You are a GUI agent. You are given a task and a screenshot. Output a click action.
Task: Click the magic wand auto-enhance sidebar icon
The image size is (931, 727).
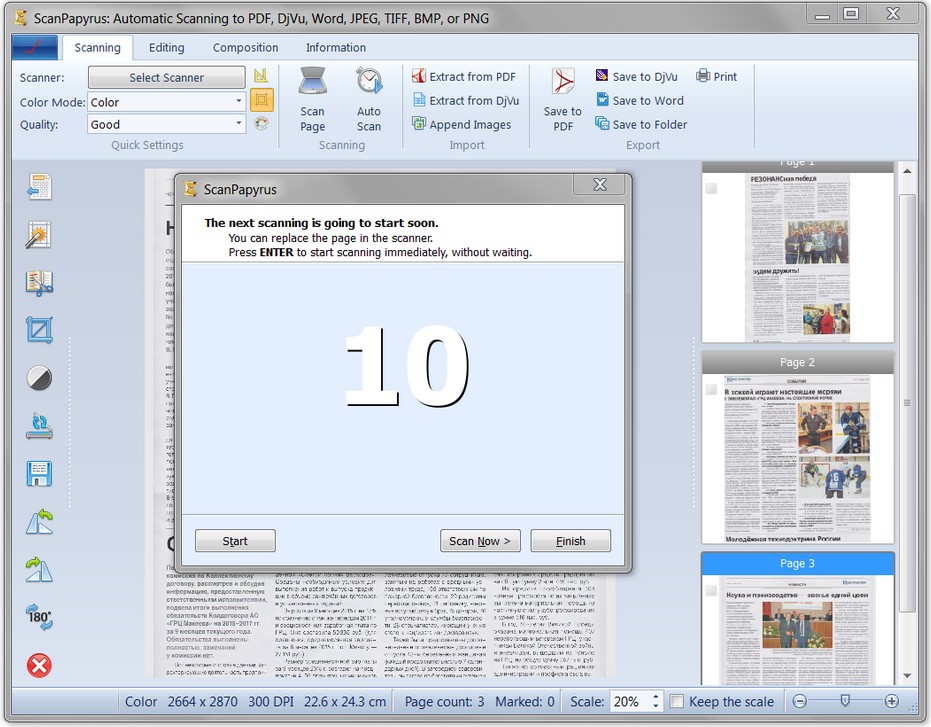[x=39, y=235]
